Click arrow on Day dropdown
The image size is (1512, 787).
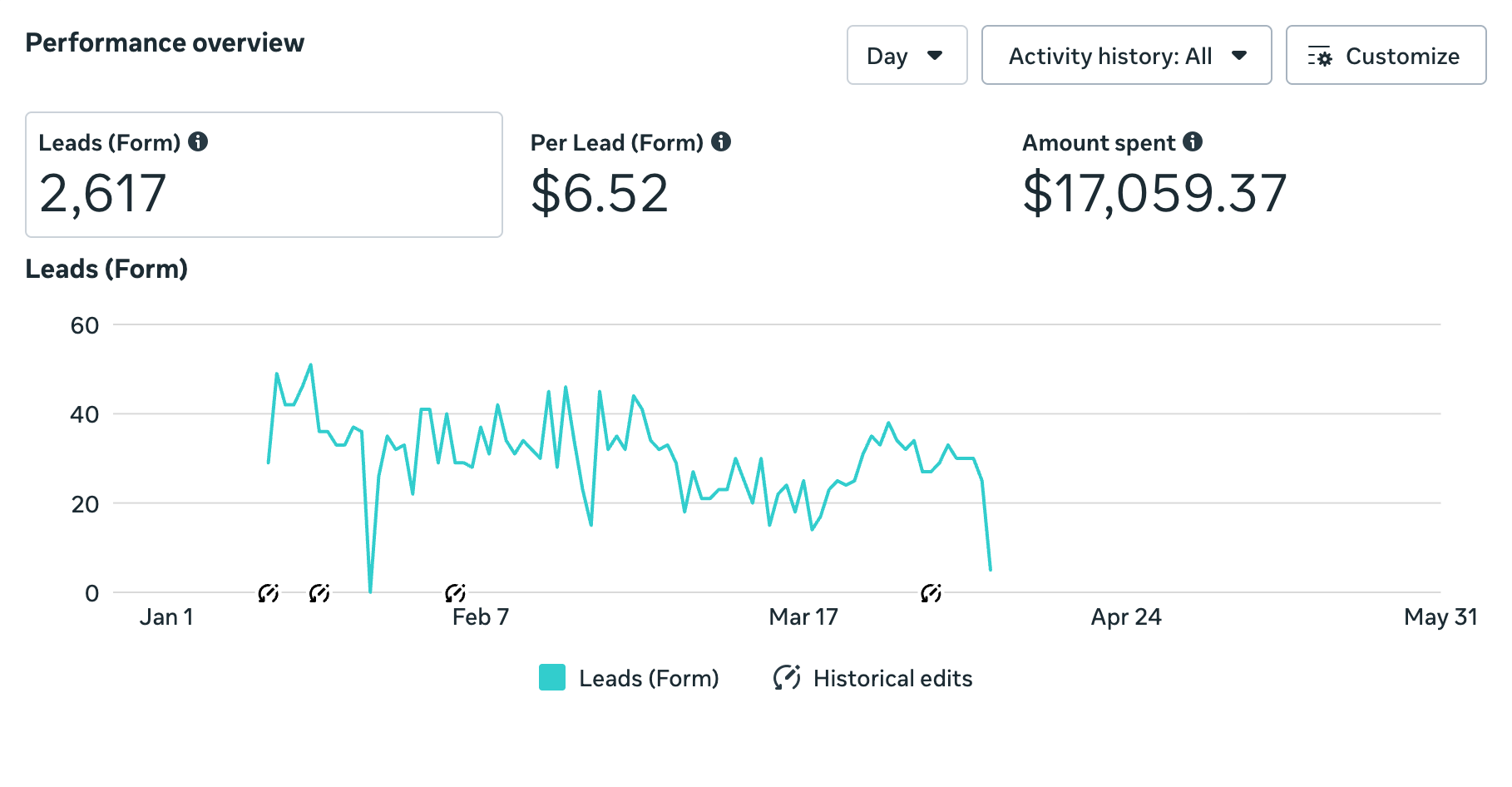pyautogui.click(x=935, y=56)
